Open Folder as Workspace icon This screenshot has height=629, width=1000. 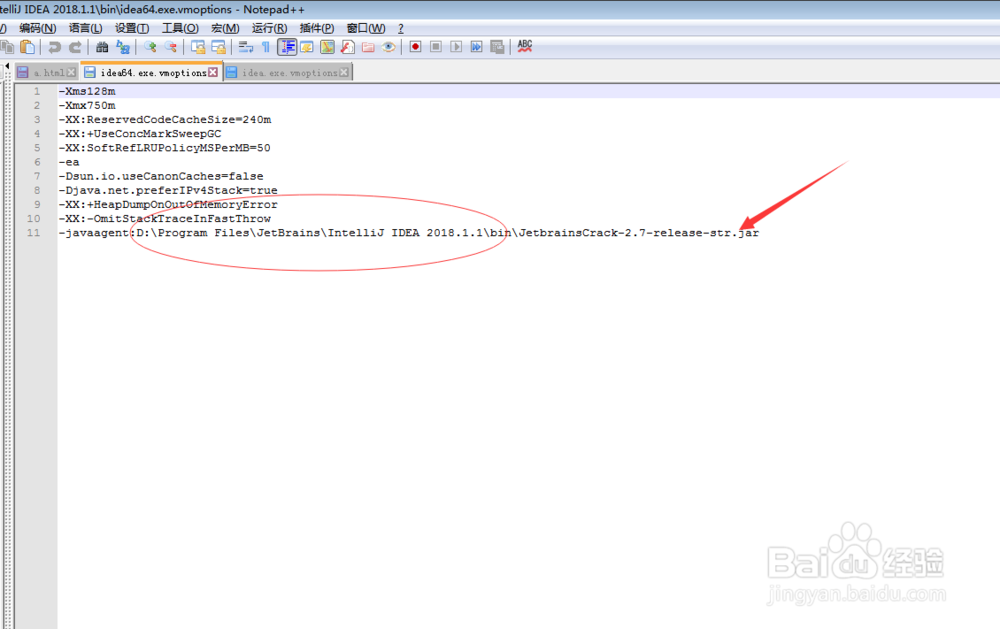(368, 47)
